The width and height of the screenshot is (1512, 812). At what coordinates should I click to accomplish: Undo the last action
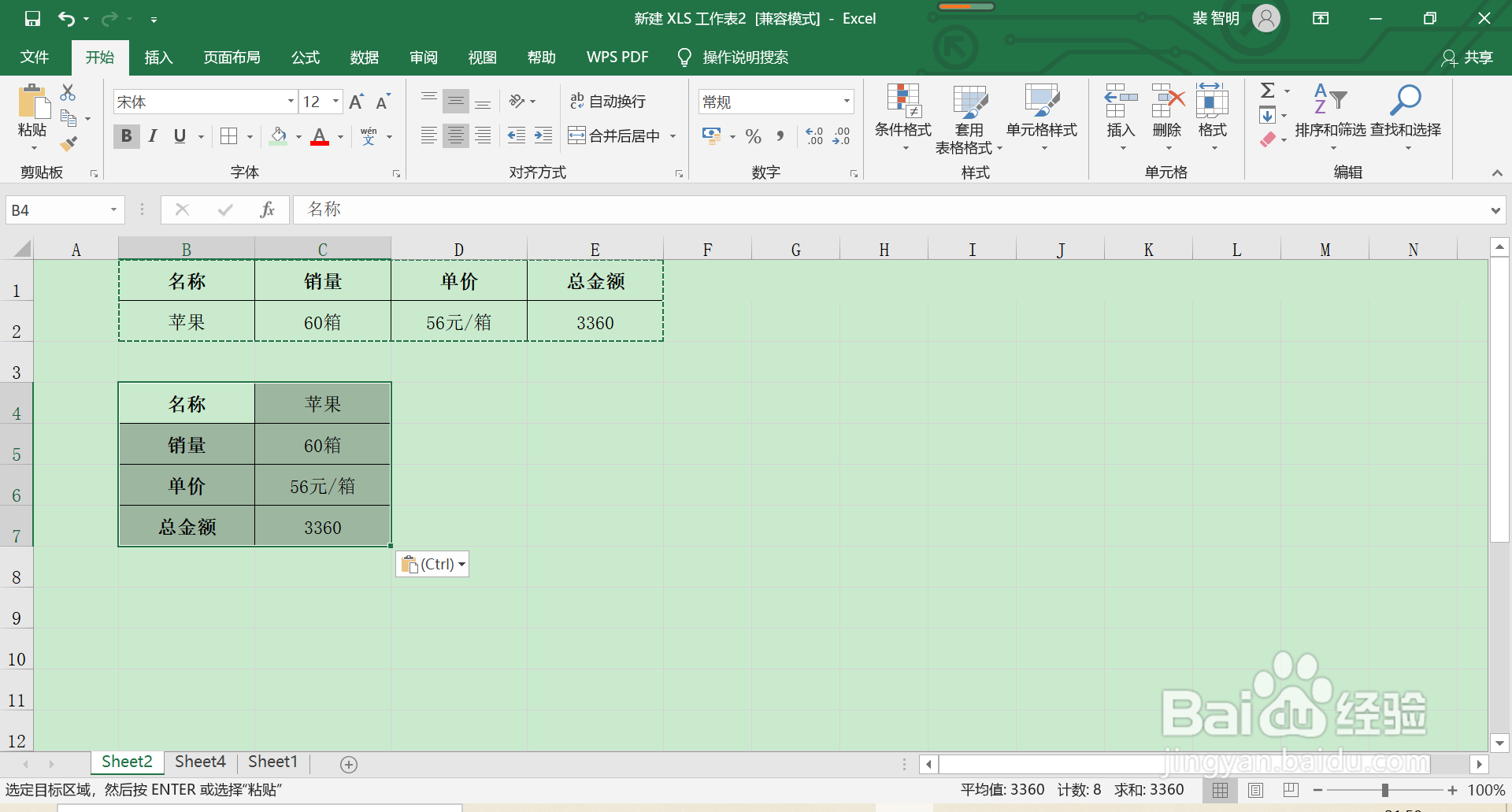click(x=66, y=18)
